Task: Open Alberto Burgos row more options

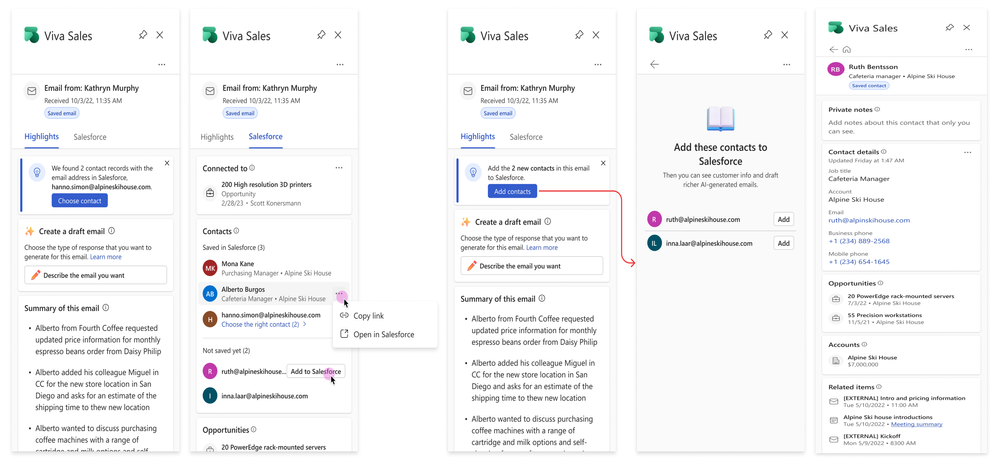Action: pos(340,294)
